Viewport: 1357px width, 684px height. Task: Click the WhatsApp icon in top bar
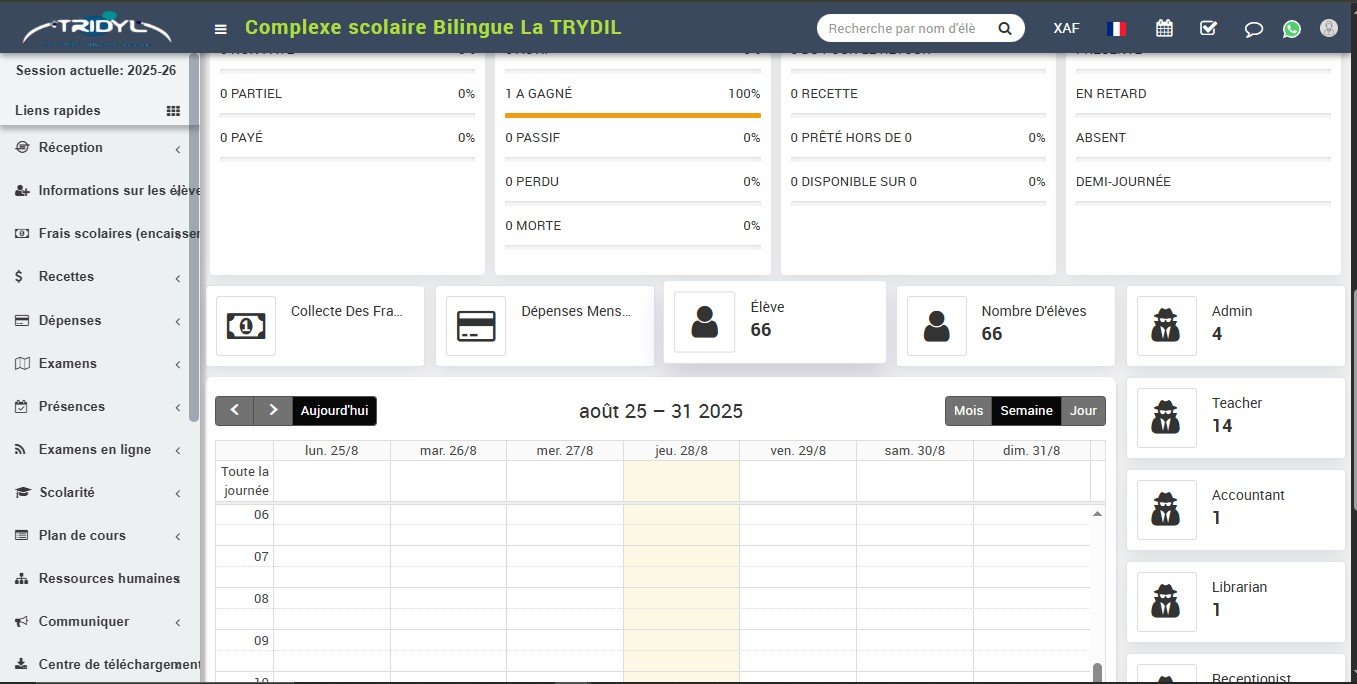tap(1292, 29)
